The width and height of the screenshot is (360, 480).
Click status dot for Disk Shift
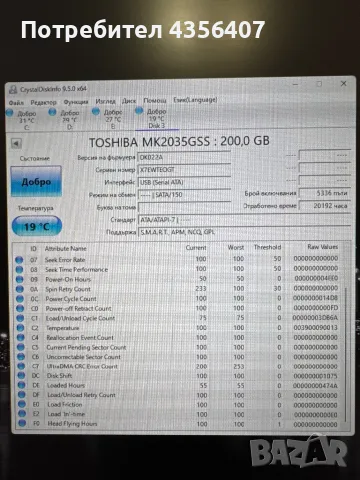coord(21,375)
